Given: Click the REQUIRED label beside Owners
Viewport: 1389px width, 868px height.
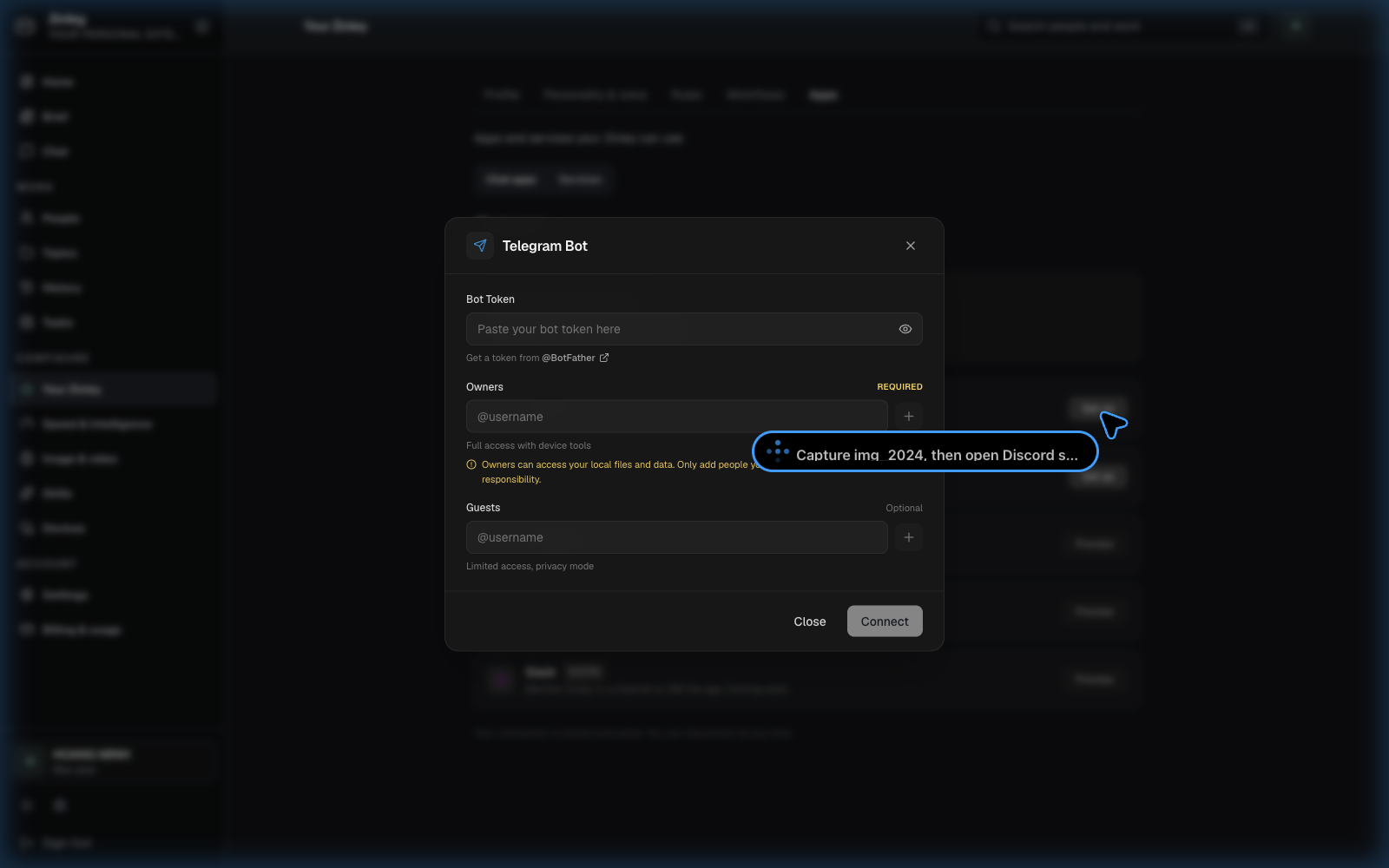Looking at the screenshot, I should pos(899,387).
